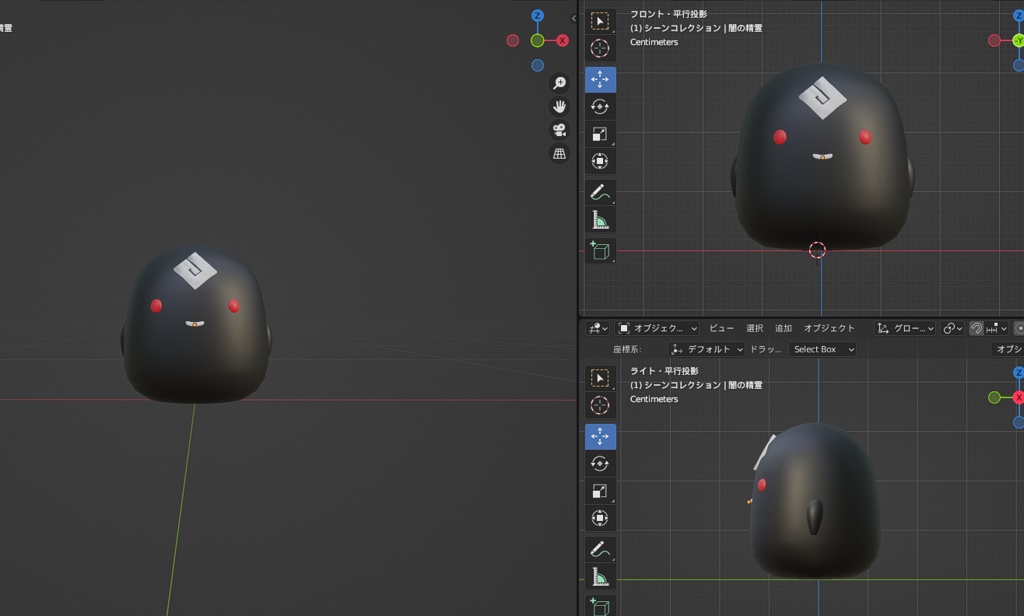
Task: Select the Select Box tool in right view toolbar
Action: coord(600,378)
